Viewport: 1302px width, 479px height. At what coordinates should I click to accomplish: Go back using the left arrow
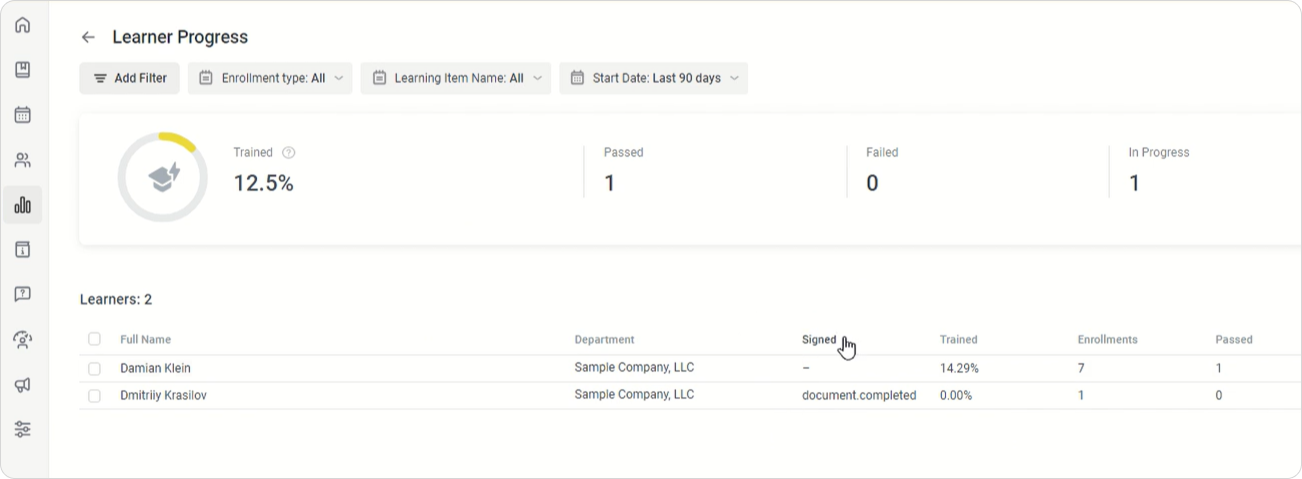pyautogui.click(x=88, y=37)
